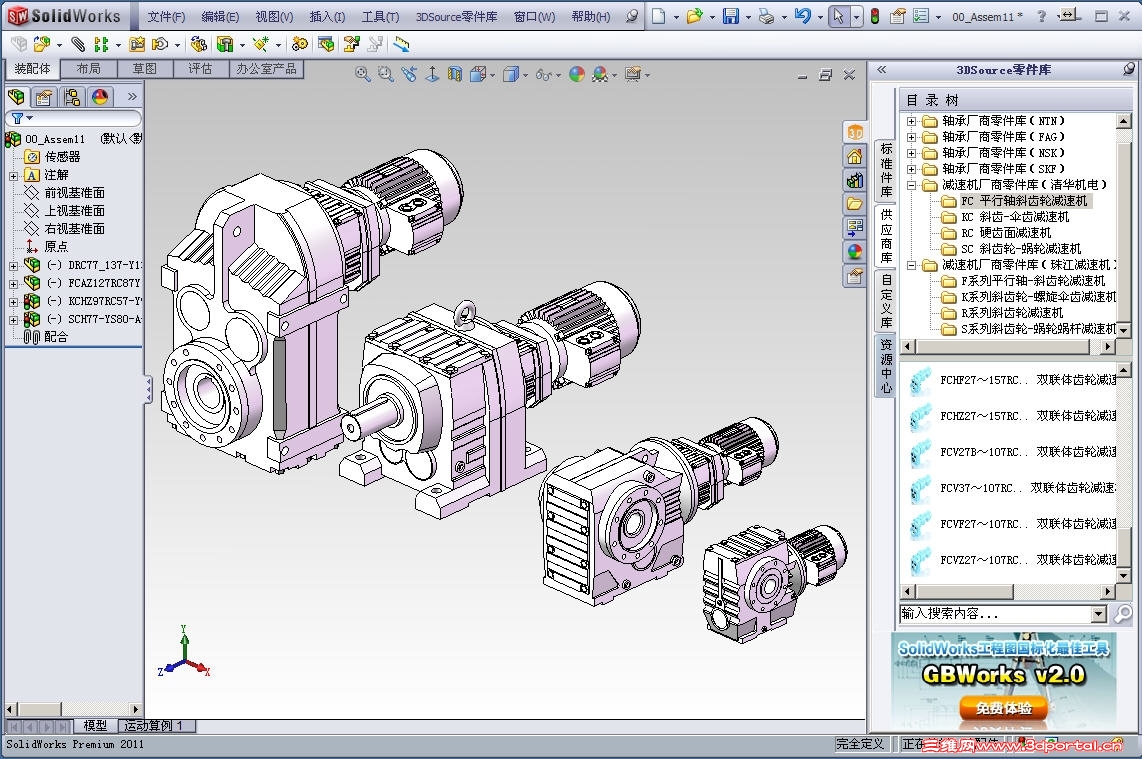Click the 免费体验 button on the GBWorks banner
The image size is (1142, 759).
(1002, 708)
